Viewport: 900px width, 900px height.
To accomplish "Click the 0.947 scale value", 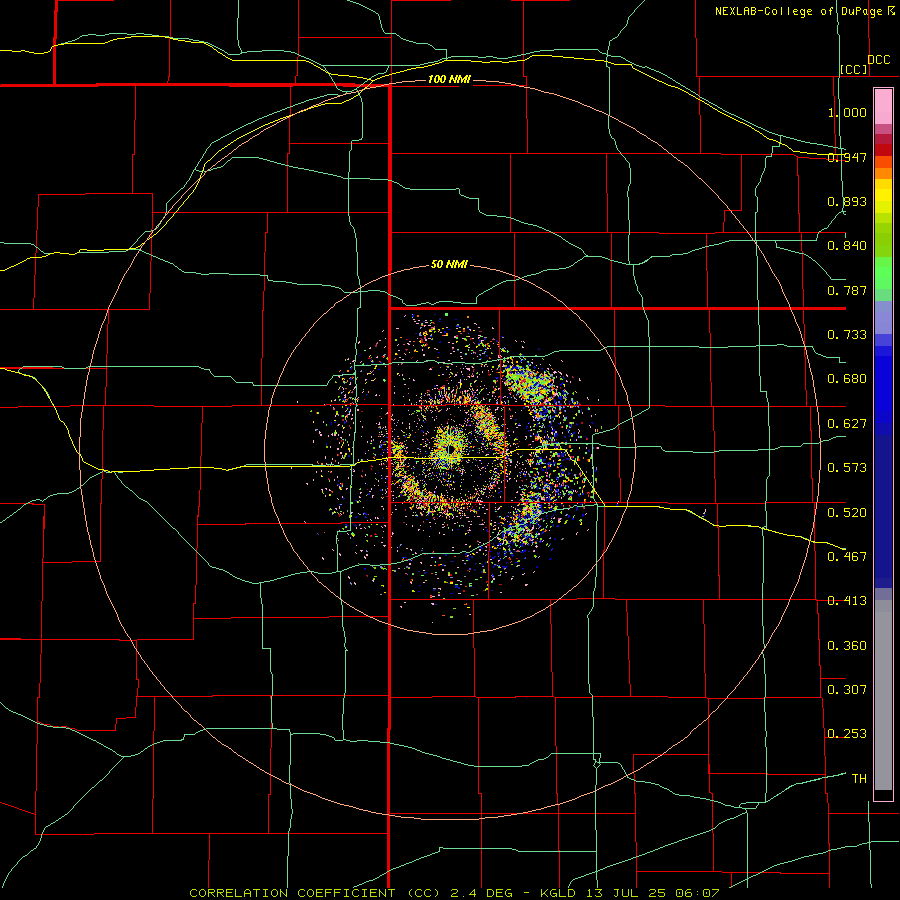I will [847, 157].
